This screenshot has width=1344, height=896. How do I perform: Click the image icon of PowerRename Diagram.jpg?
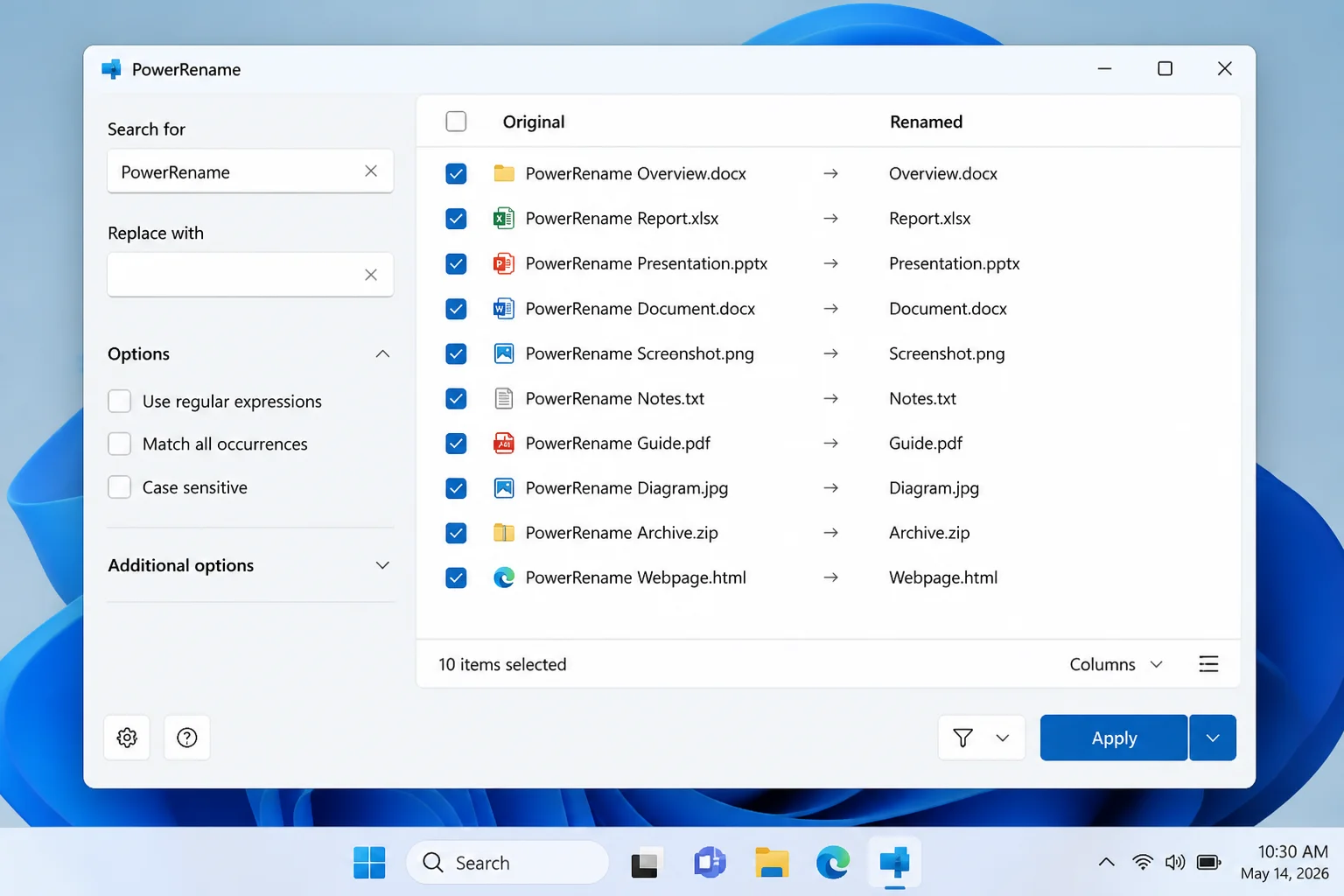pyautogui.click(x=504, y=487)
